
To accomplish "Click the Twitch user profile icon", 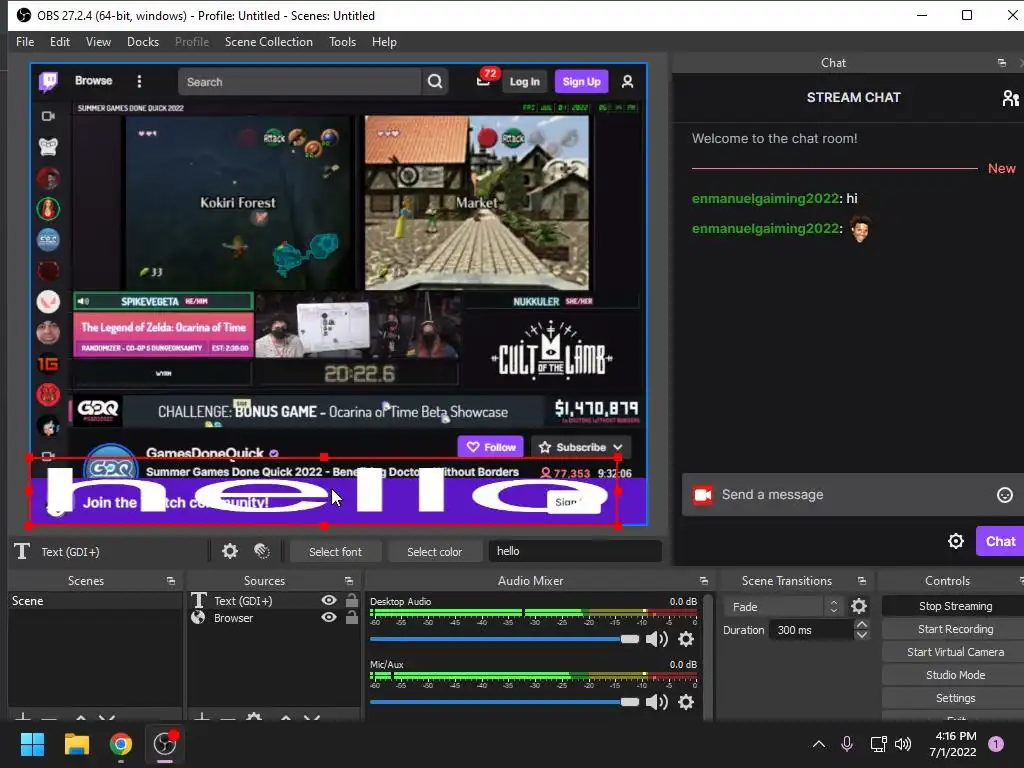I will [x=627, y=82].
